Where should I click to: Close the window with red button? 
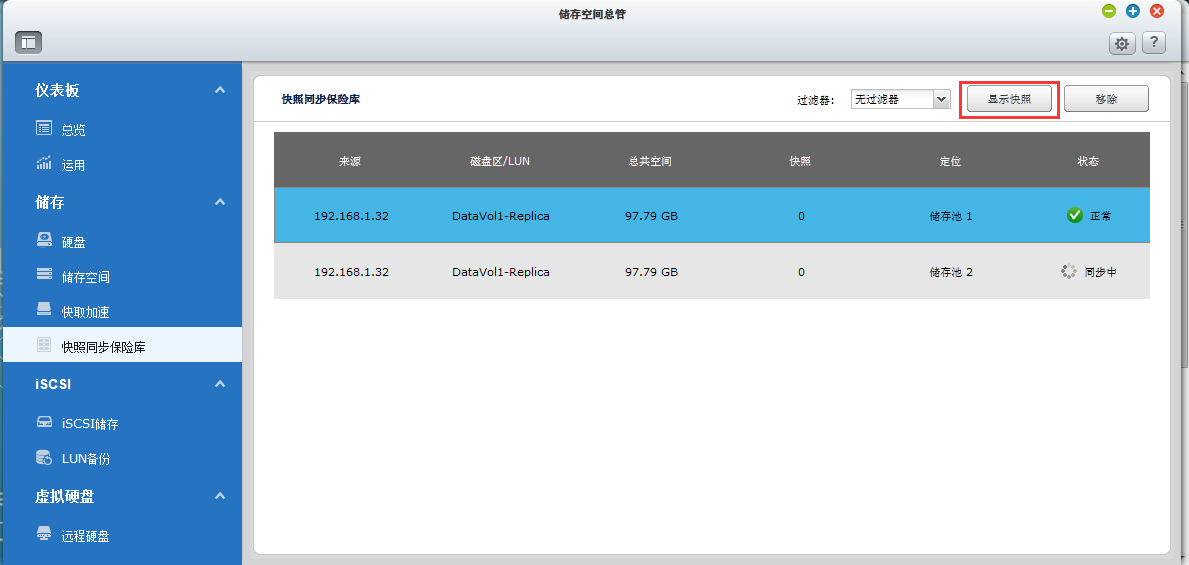(1156, 11)
